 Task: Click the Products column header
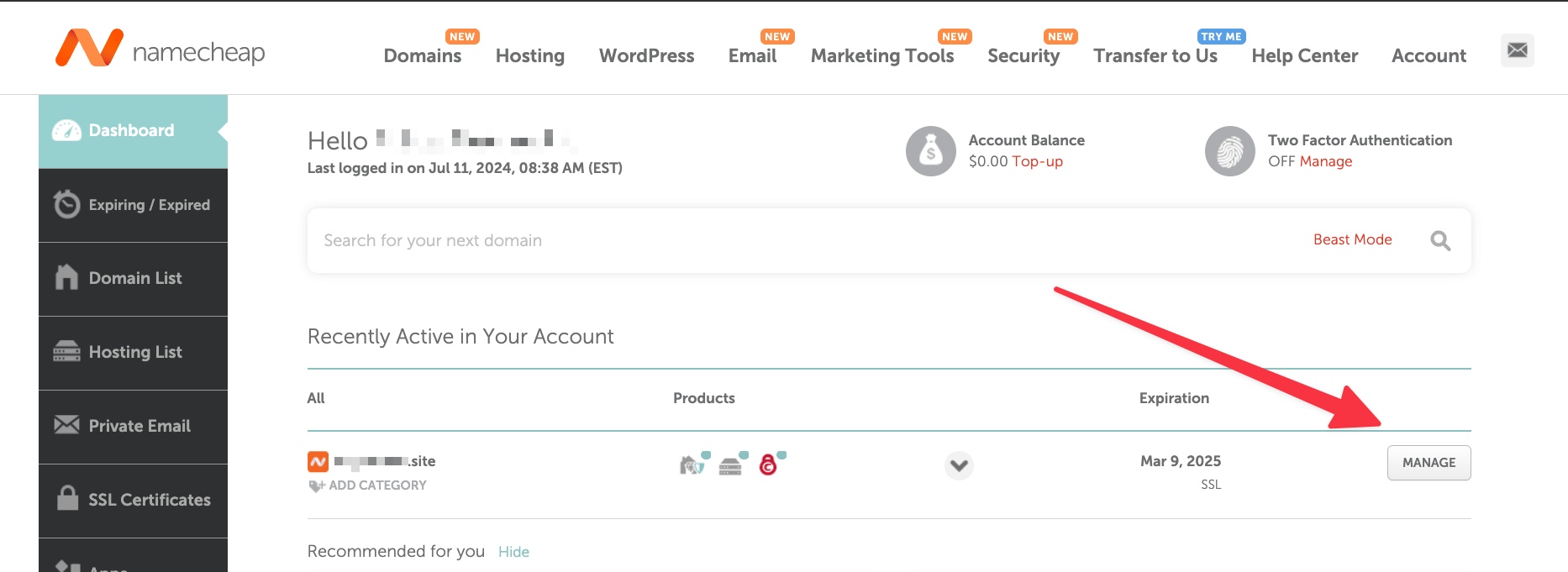[704, 398]
